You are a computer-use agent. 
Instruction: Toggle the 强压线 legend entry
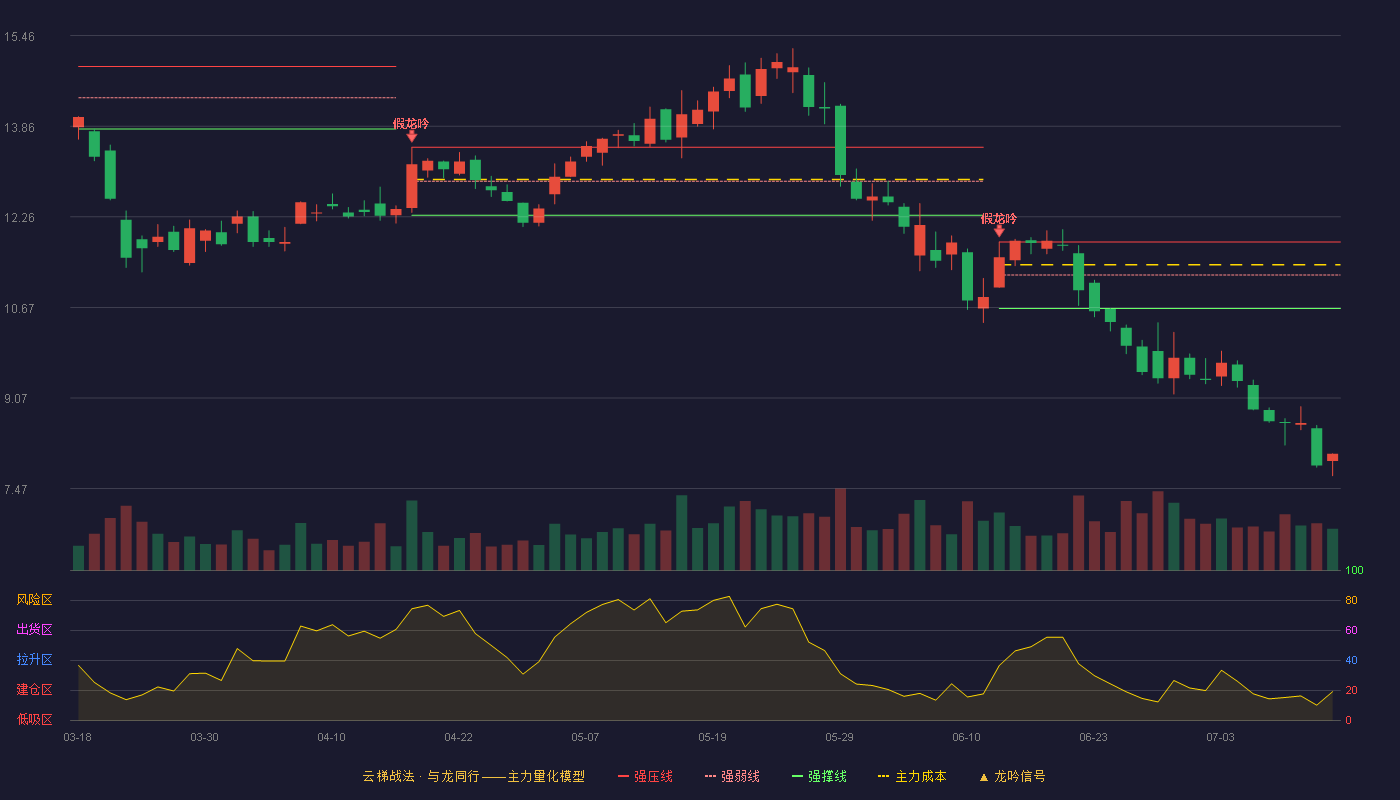(645, 776)
